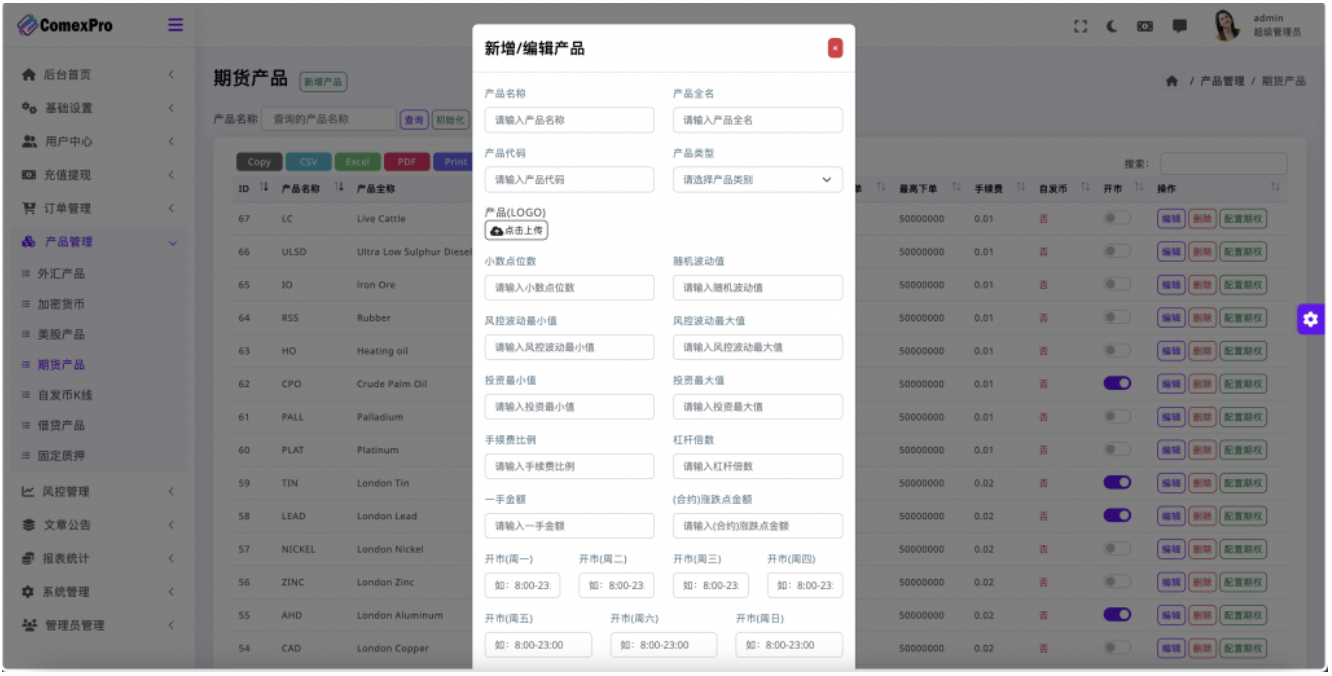Expand the 后台首页 sidebar chevron
The width and height of the screenshot is (1332, 676).
coord(171,75)
